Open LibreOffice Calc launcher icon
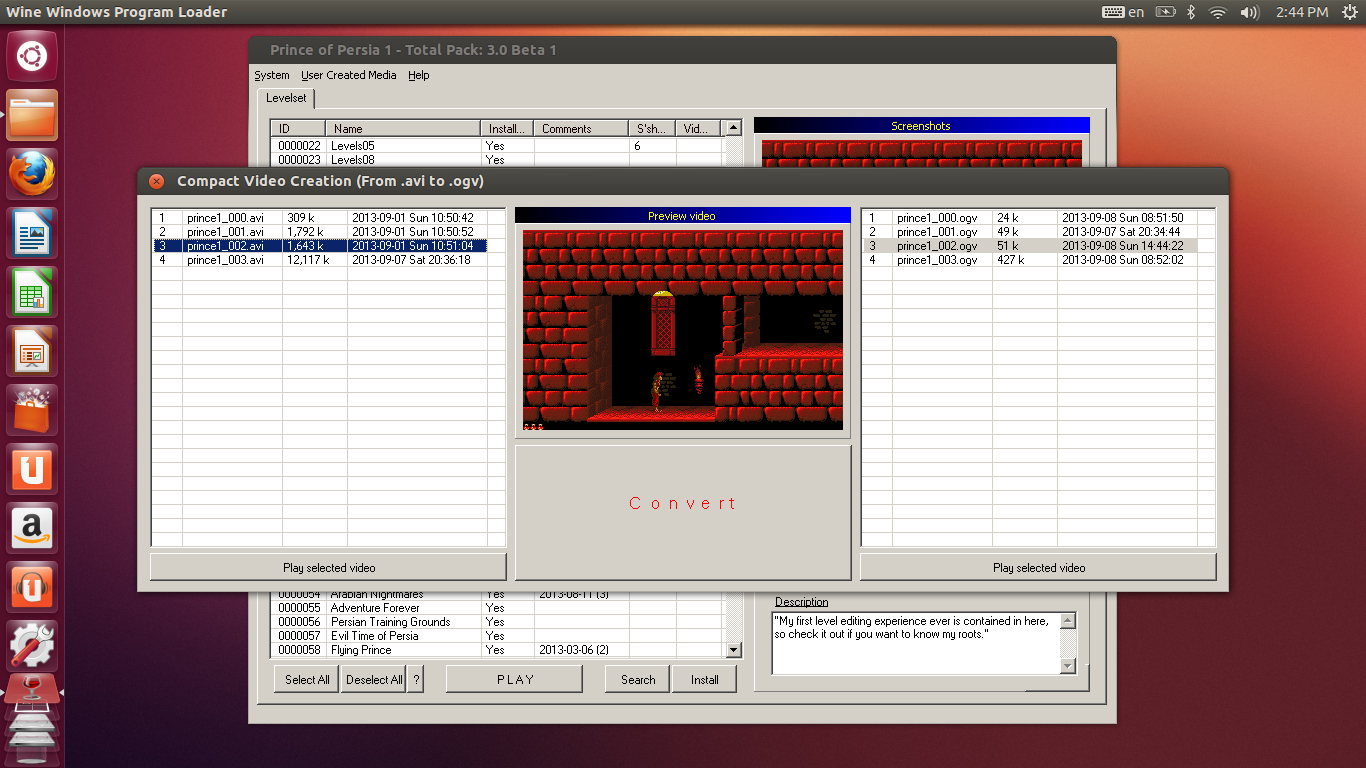This screenshot has width=1366, height=768. pyautogui.click(x=32, y=292)
